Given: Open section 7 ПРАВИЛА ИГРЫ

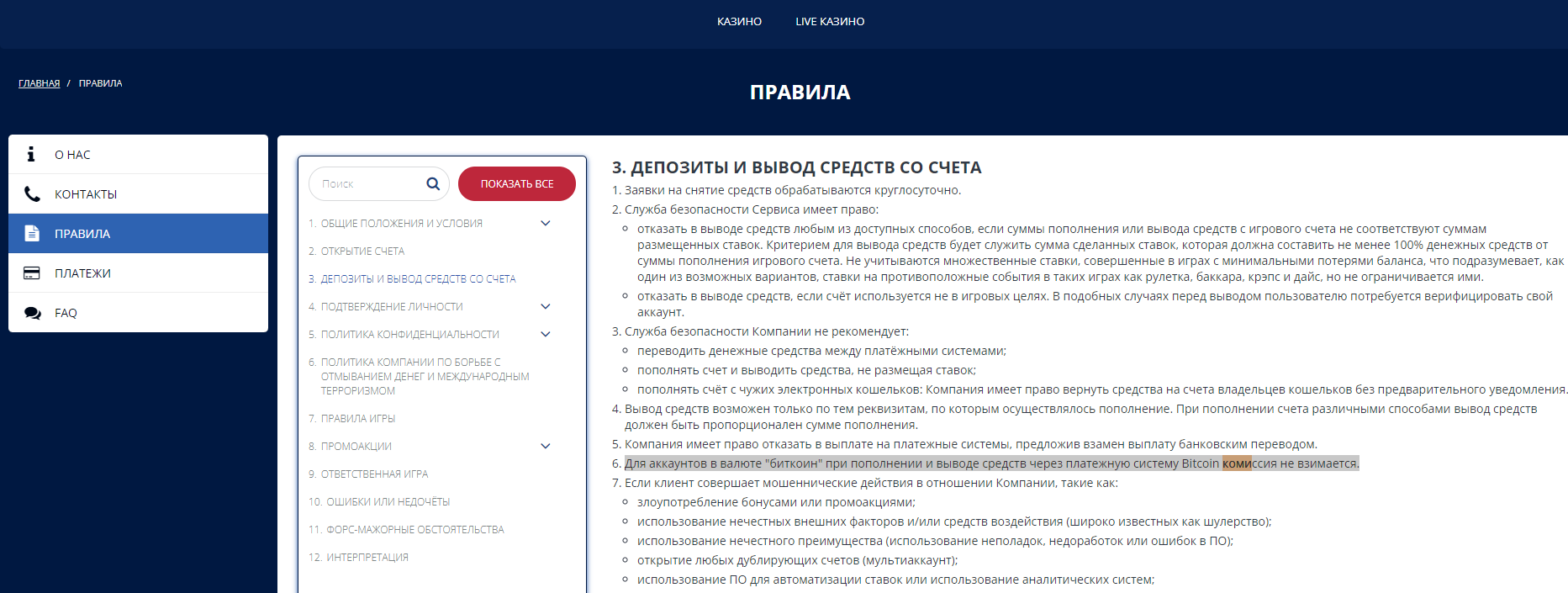Looking at the screenshot, I should [351, 418].
